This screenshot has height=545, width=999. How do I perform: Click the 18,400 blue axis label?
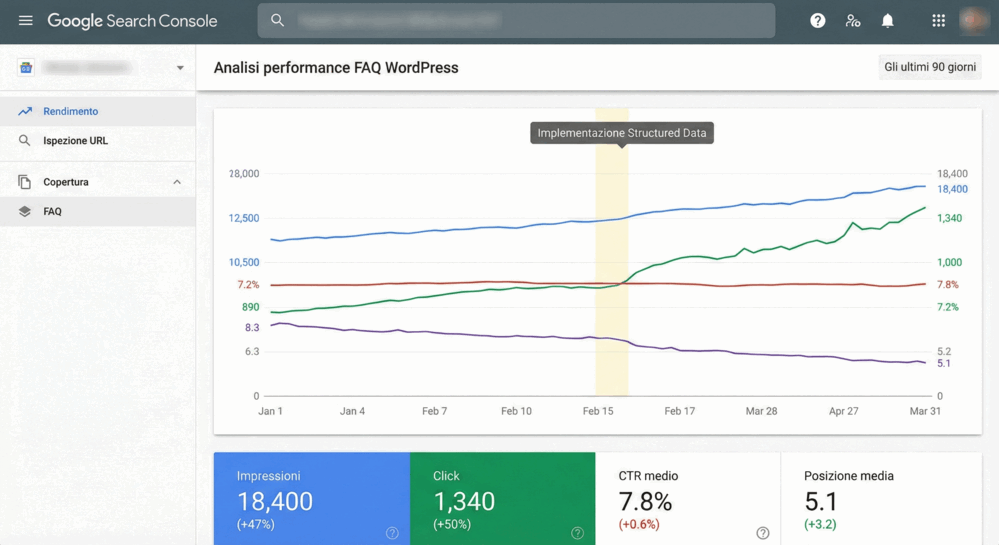click(x=952, y=189)
